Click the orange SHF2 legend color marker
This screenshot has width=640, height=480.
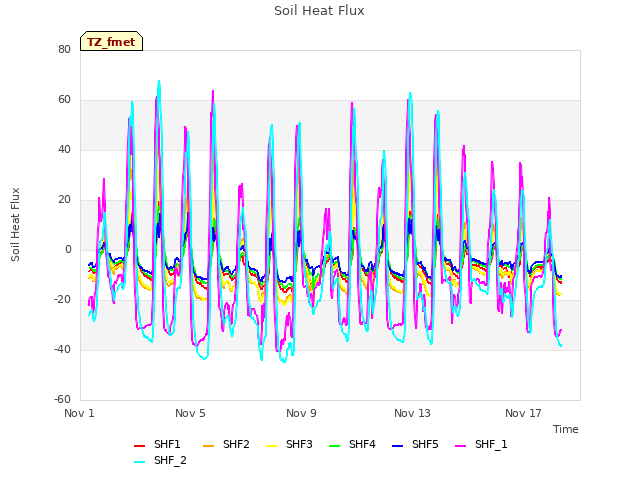(x=209, y=446)
